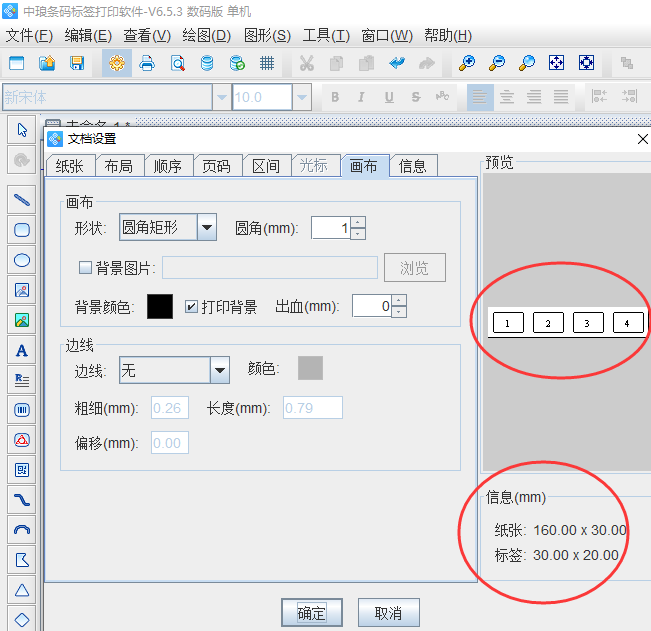
Task: Open the 绘图(D) menu
Action: tap(205, 35)
